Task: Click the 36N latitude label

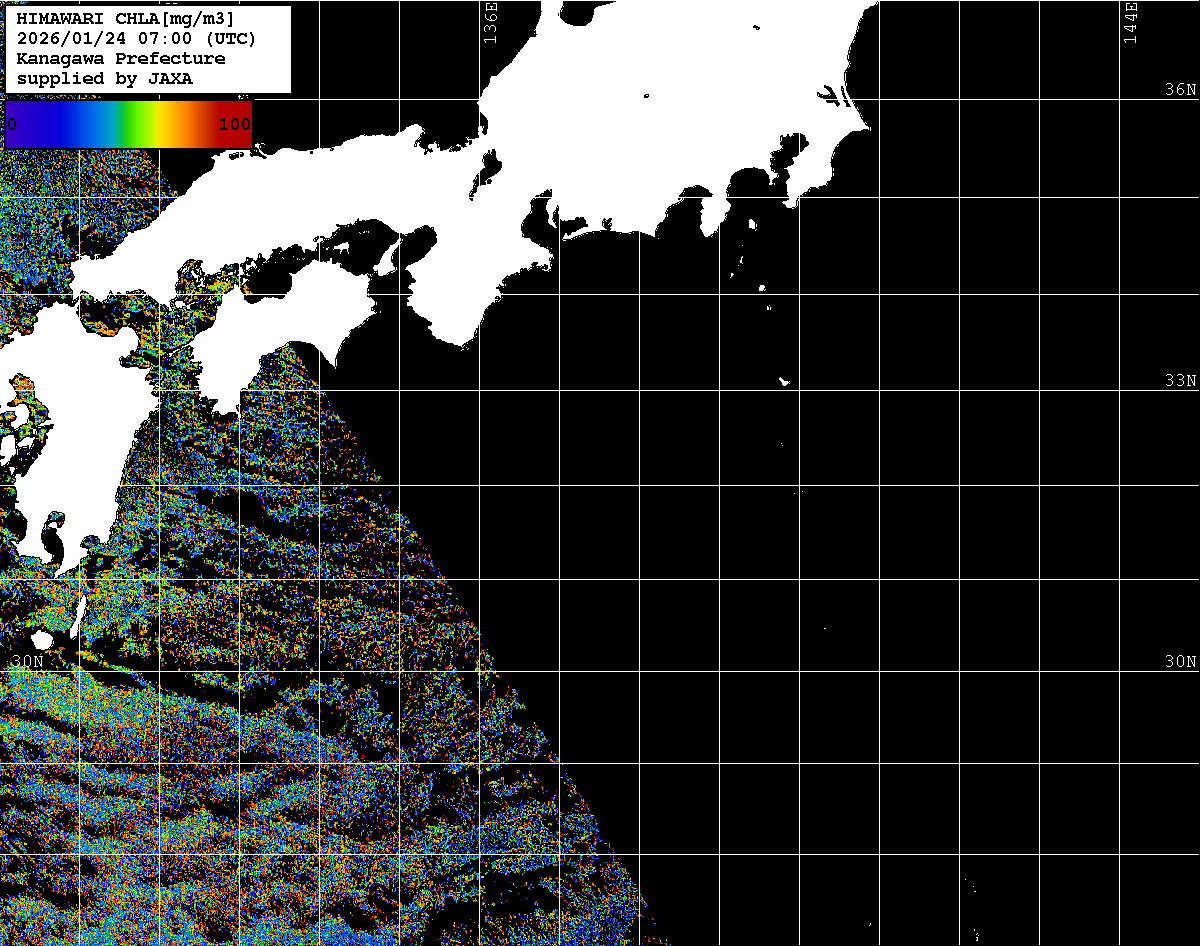Action: click(1180, 89)
